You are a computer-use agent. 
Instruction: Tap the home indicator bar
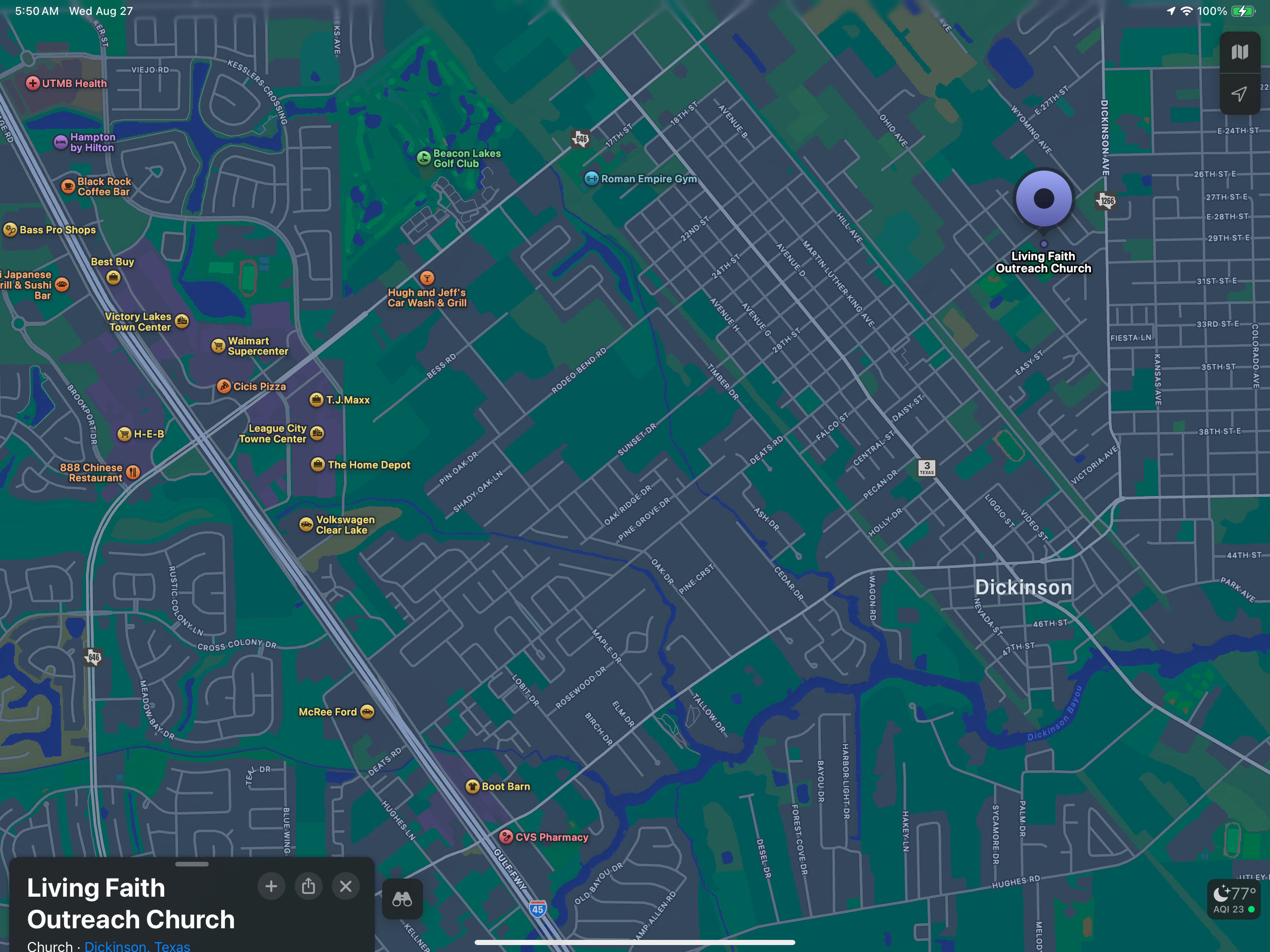tap(635, 942)
